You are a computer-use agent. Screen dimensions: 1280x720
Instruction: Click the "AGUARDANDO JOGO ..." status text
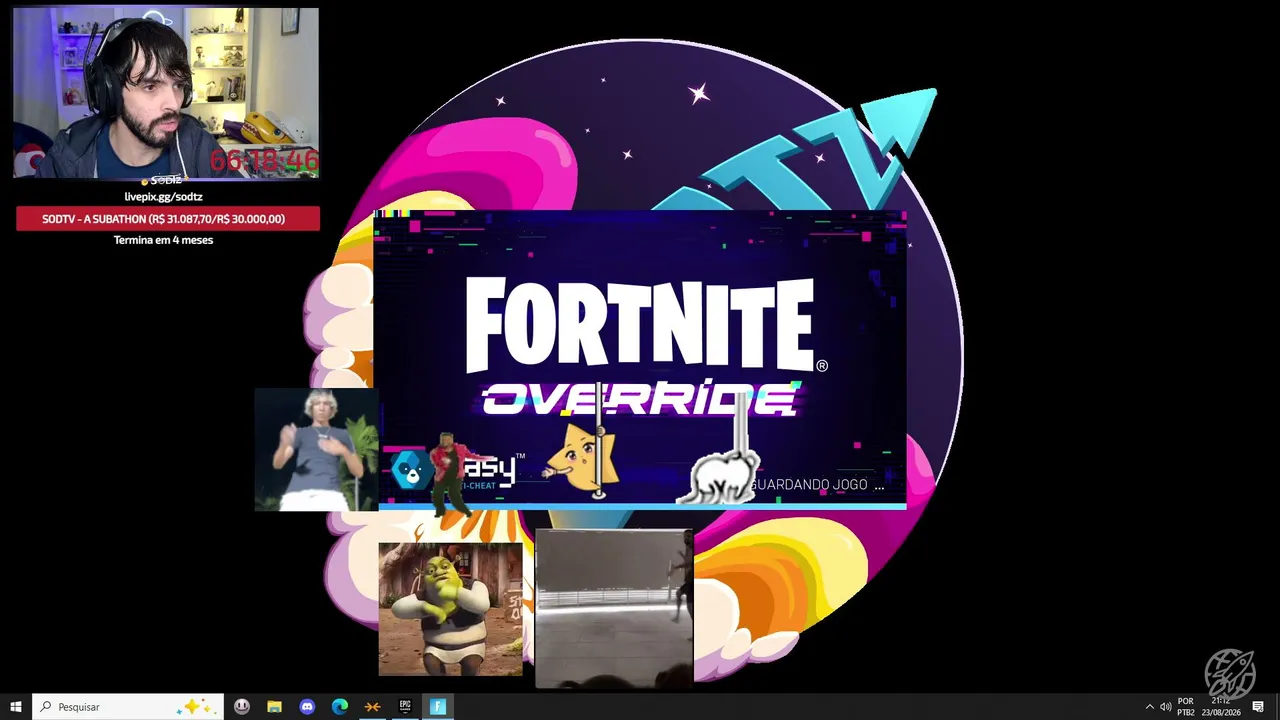(815, 485)
